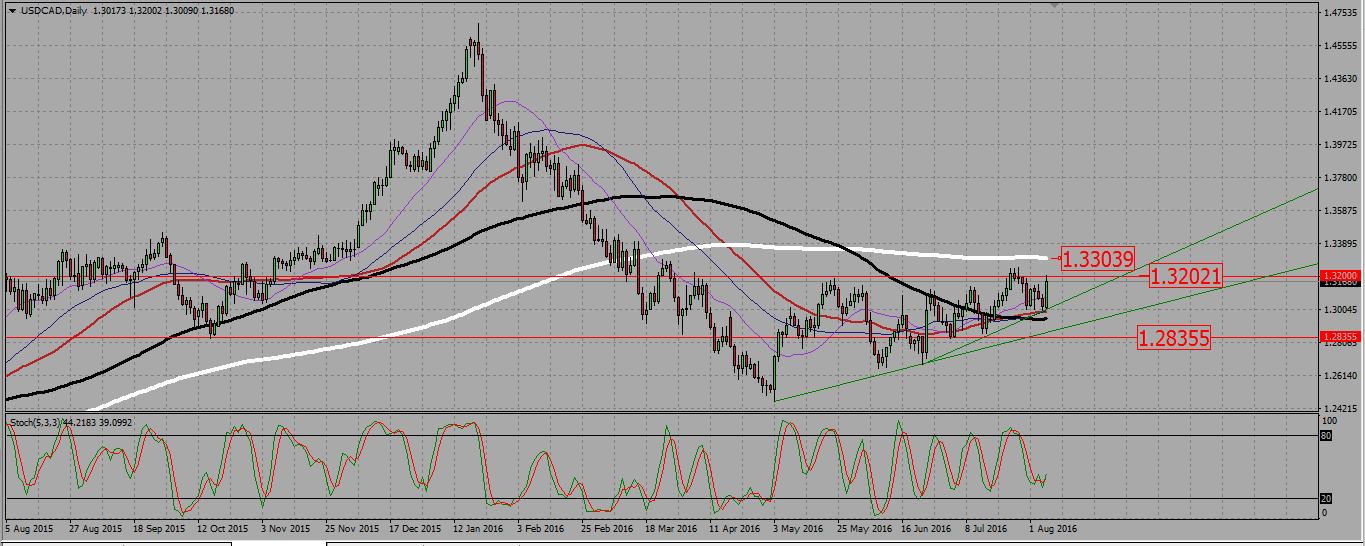The image size is (1365, 546).
Task: Click the 12 Oct 2015 date label
Action: click(222, 528)
